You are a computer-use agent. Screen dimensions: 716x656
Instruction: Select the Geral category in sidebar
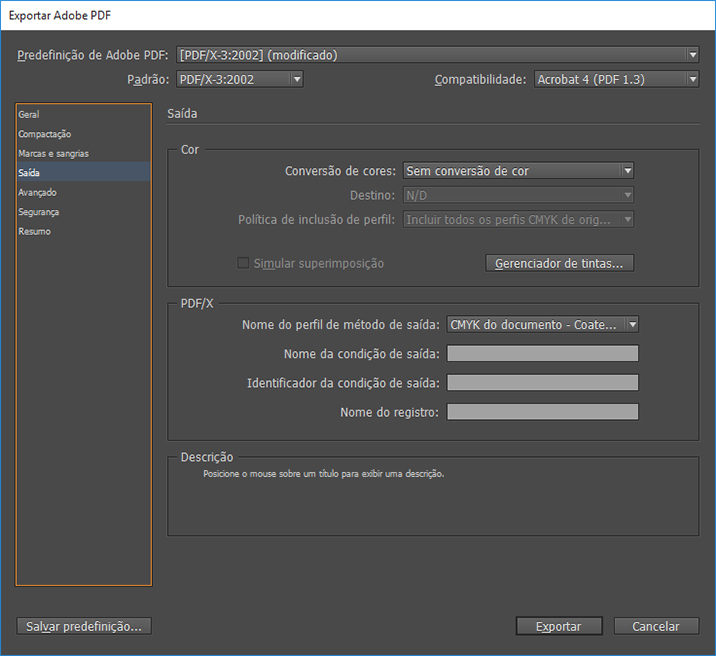pos(29,115)
